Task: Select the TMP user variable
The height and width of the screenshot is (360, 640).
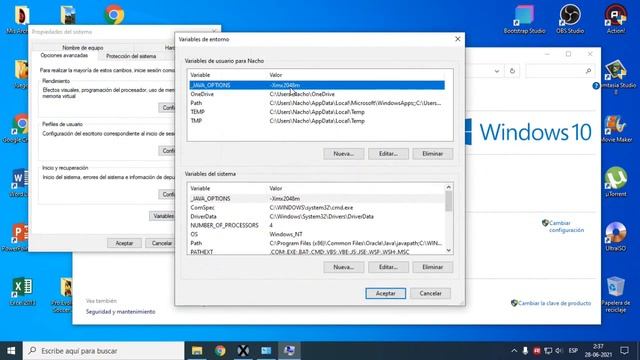Action: tap(317, 121)
